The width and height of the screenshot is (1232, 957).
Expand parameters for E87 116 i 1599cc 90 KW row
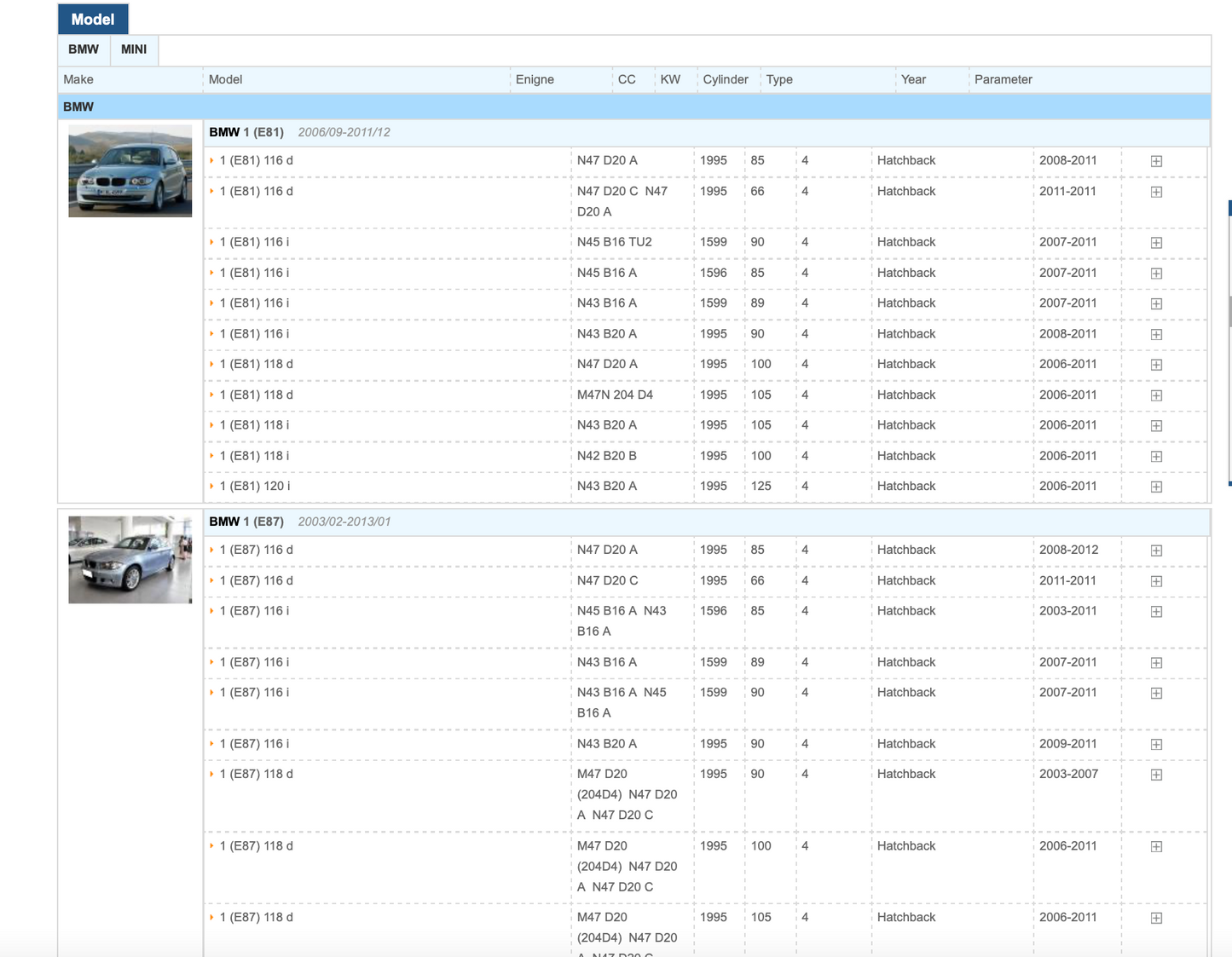tap(1156, 693)
